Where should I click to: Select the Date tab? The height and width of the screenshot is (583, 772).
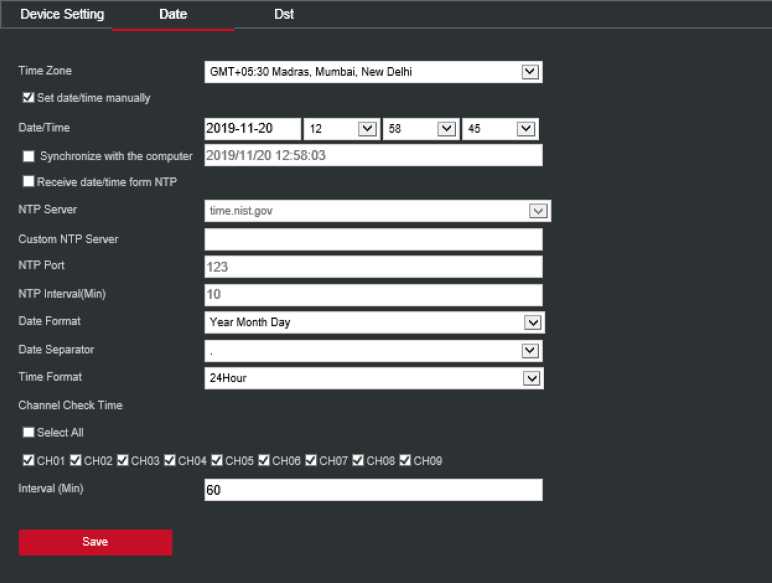pos(173,15)
